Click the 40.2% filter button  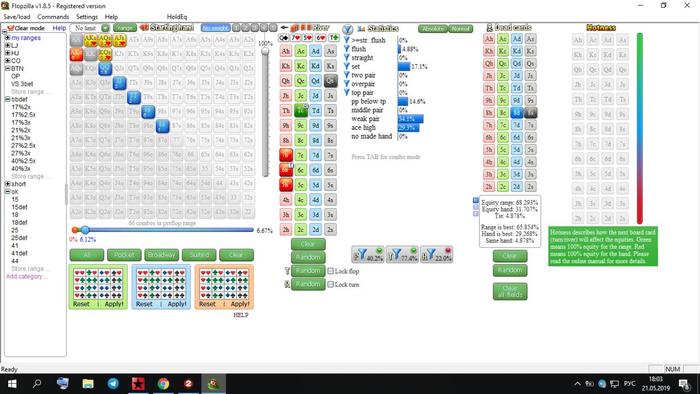pos(368,254)
